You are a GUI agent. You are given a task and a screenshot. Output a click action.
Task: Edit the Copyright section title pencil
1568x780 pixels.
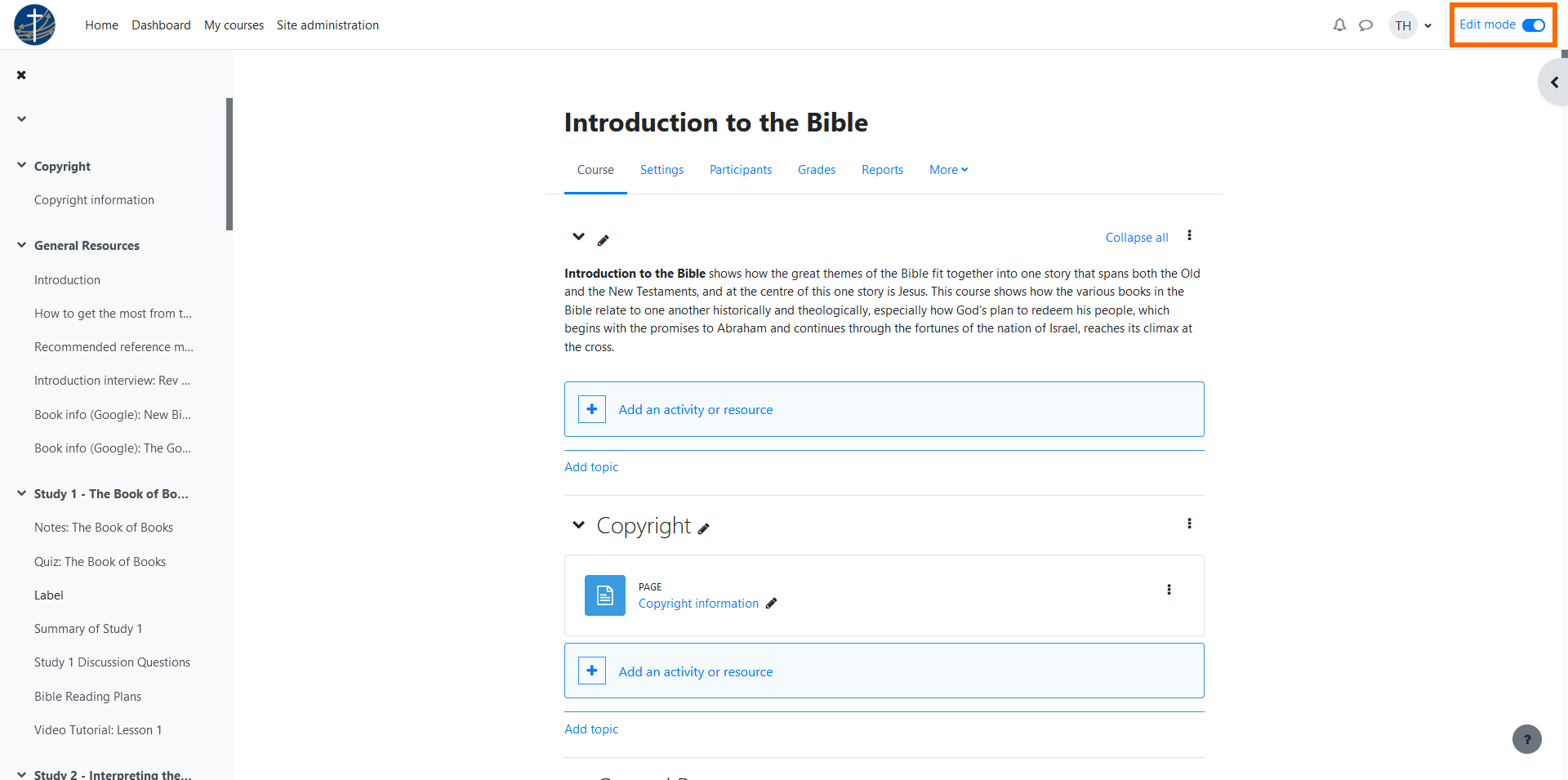pyautogui.click(x=704, y=528)
